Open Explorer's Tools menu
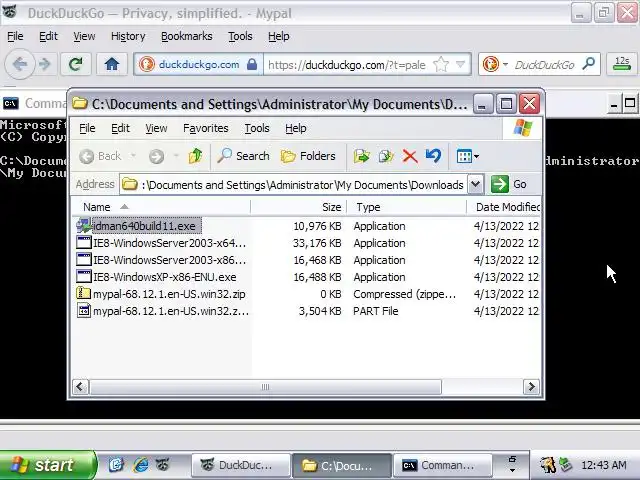 coord(257,128)
